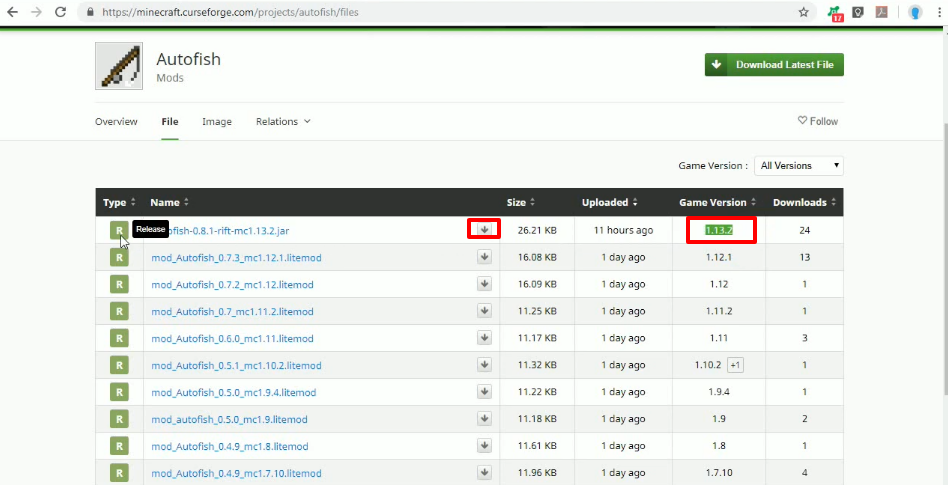This screenshot has height=485, width=948.
Task: Download mod_autofish_0.5.0_mc1.9.litemod via arrow
Action: (x=484, y=418)
